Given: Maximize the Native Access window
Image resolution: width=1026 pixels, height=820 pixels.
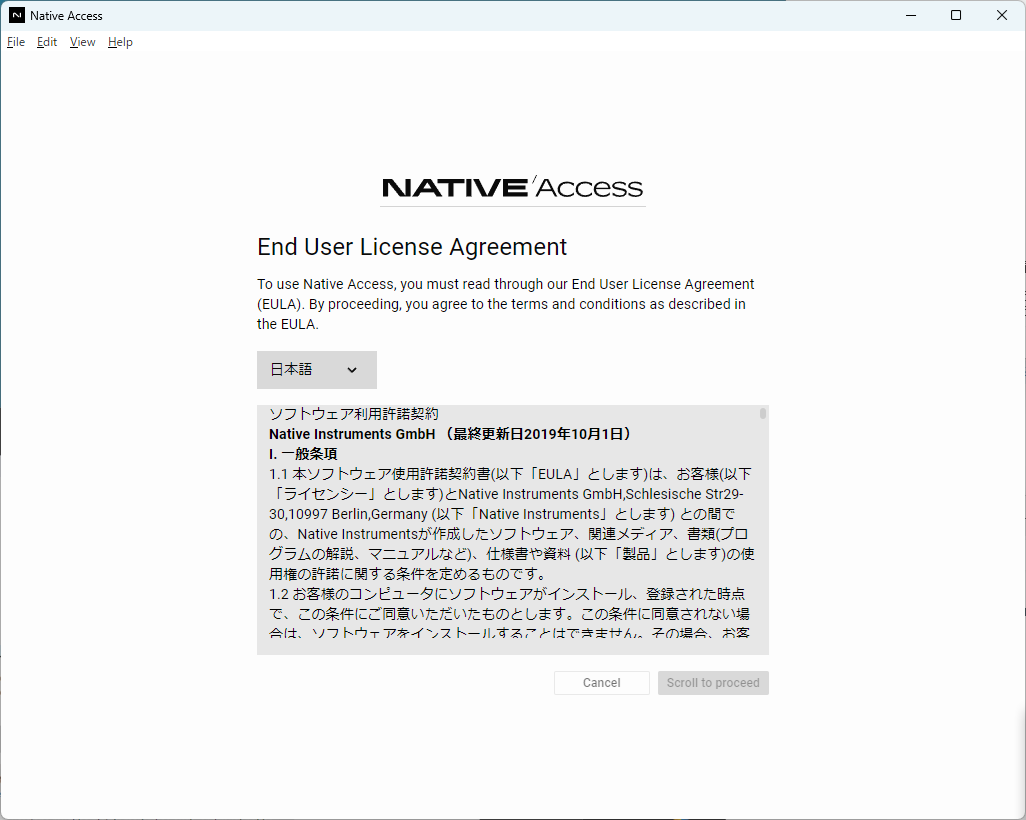Looking at the screenshot, I should point(956,15).
